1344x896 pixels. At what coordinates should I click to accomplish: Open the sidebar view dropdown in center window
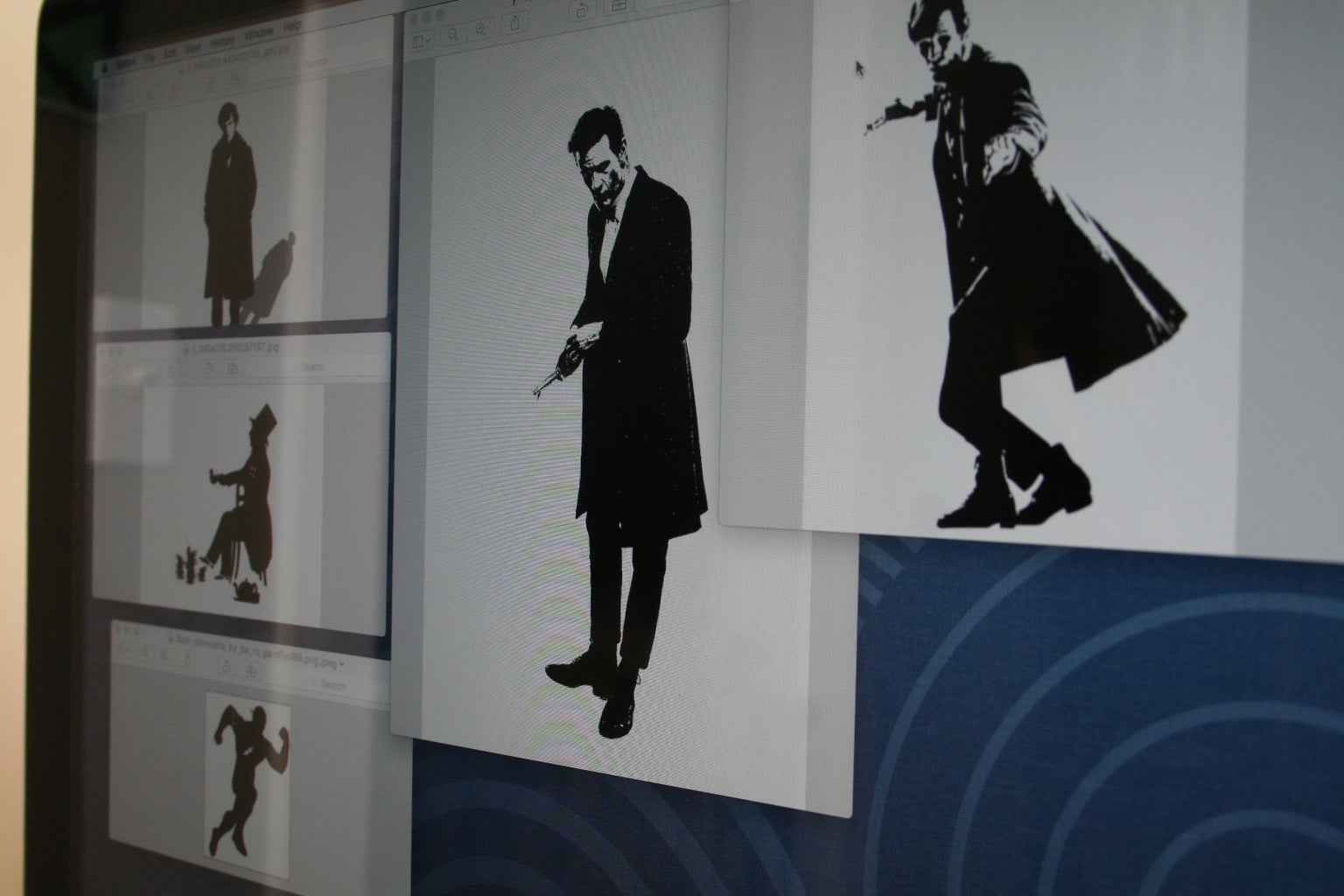click(x=422, y=40)
